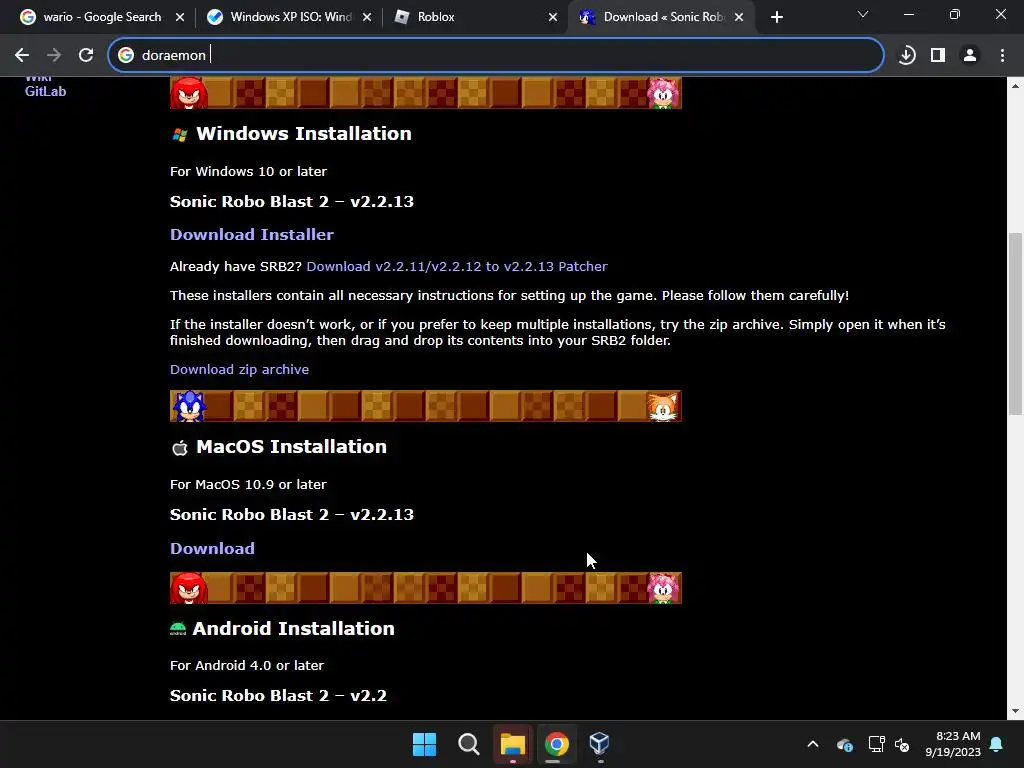
Task: Click the scrollbar up arrow
Action: [x=1015, y=86]
